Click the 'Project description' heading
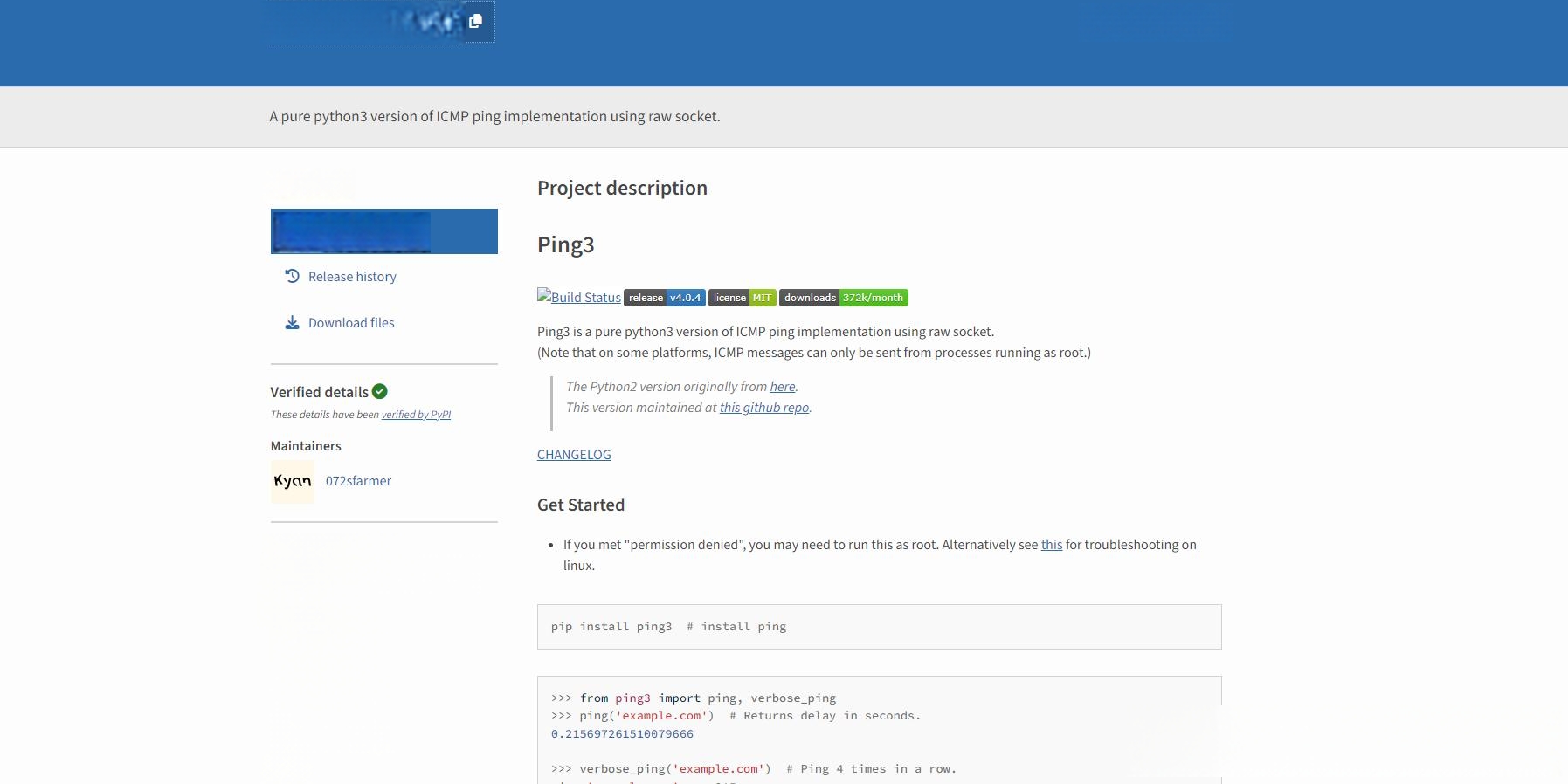The height and width of the screenshot is (784, 1568). pyautogui.click(x=622, y=188)
